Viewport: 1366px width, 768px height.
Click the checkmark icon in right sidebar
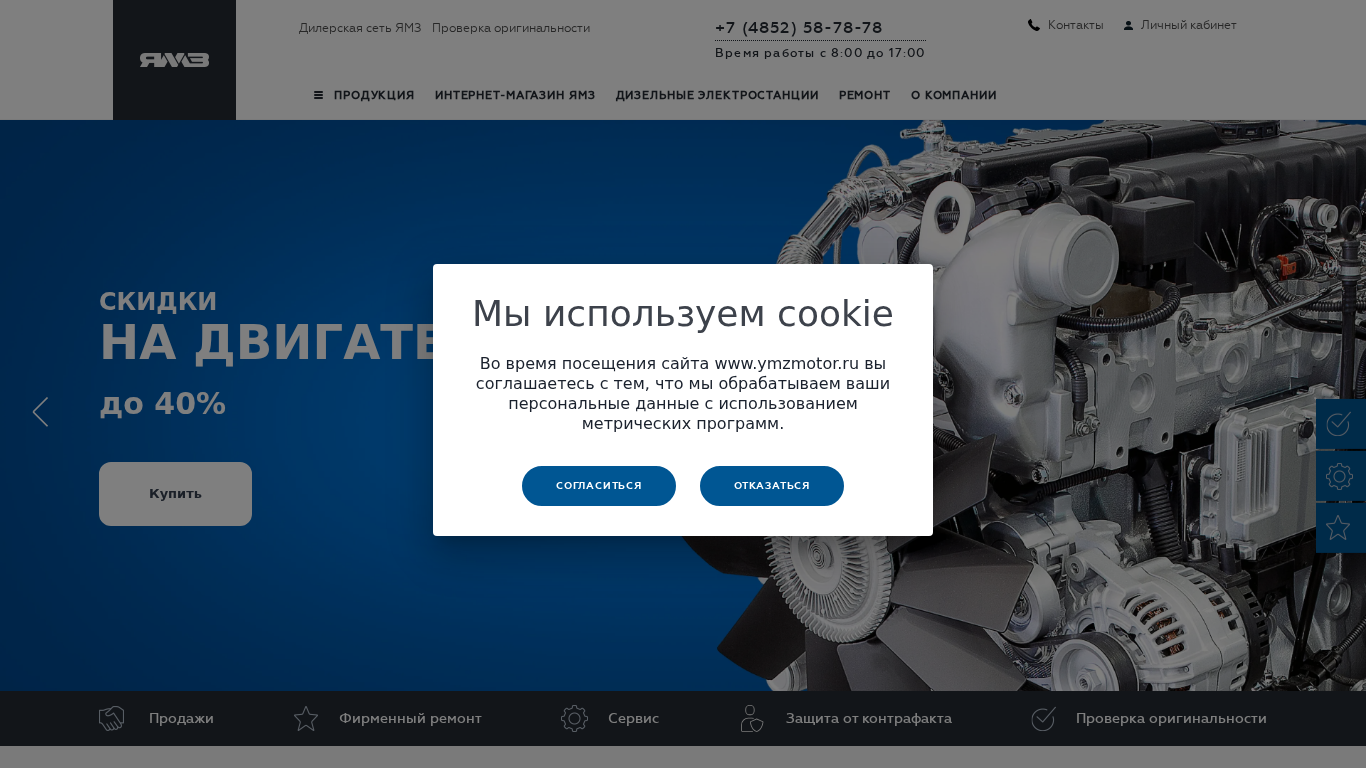[1338, 424]
